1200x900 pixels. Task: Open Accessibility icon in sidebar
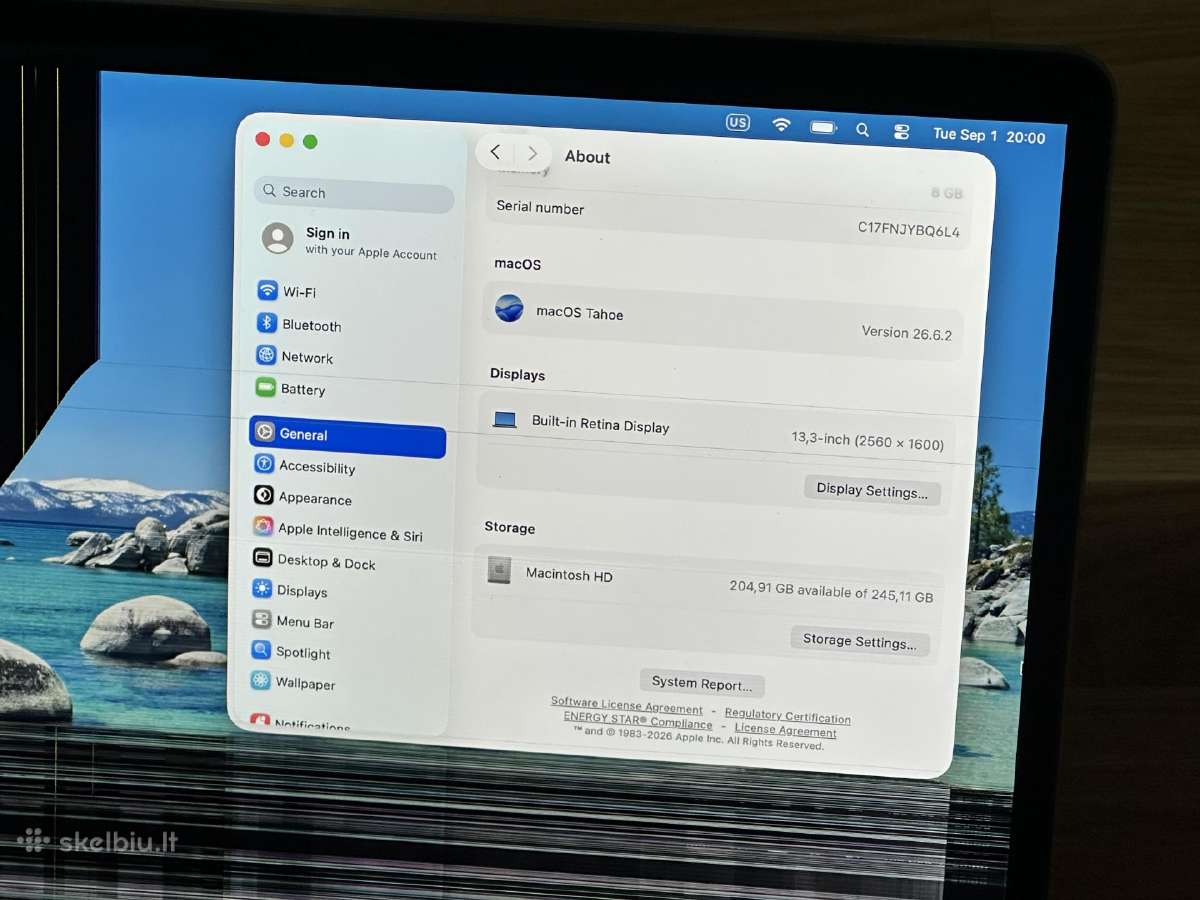(x=264, y=464)
